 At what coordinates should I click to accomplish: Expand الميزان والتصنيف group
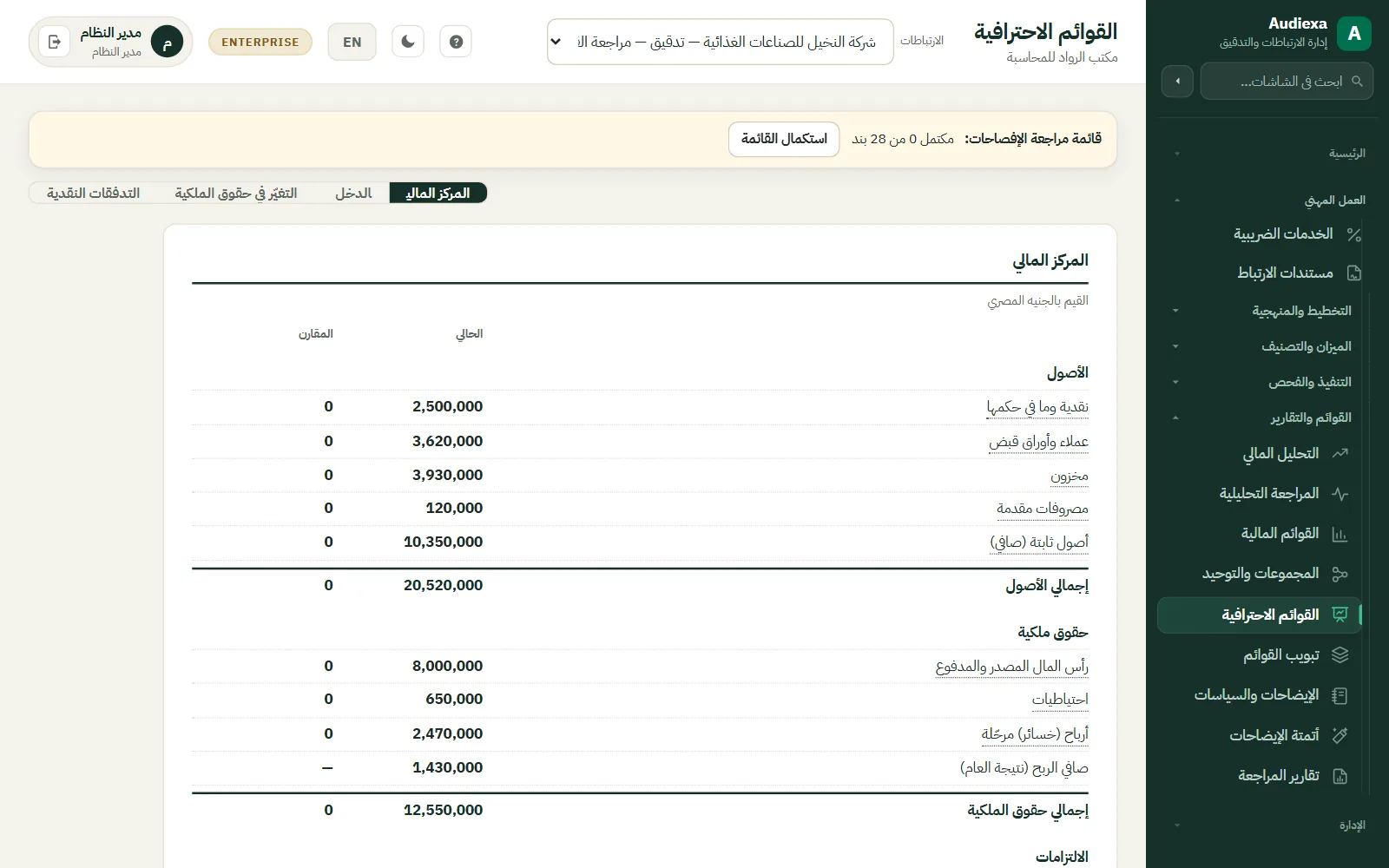click(x=1261, y=346)
